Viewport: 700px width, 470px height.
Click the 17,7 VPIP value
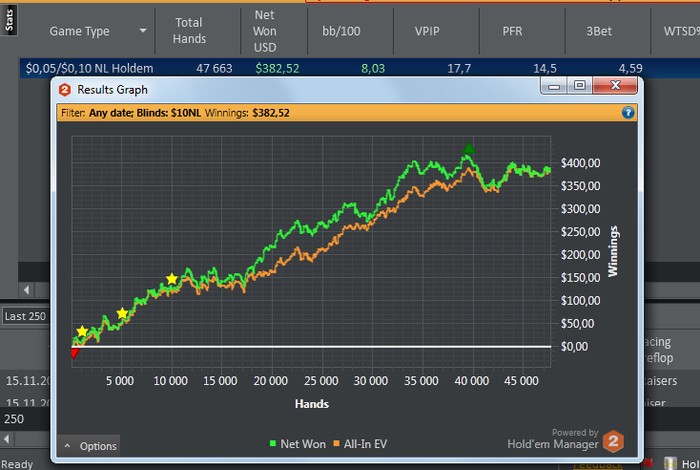[459, 68]
